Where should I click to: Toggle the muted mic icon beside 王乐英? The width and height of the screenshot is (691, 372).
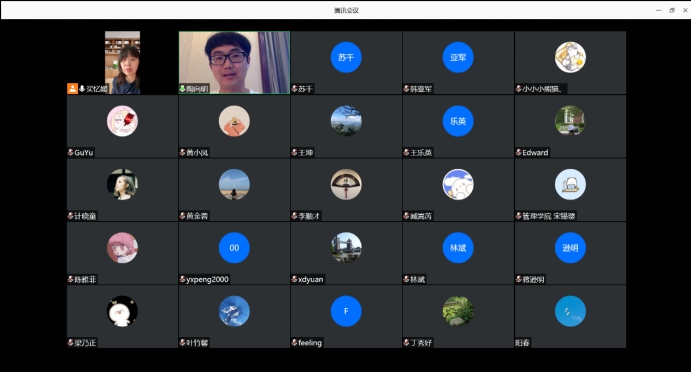pos(406,153)
